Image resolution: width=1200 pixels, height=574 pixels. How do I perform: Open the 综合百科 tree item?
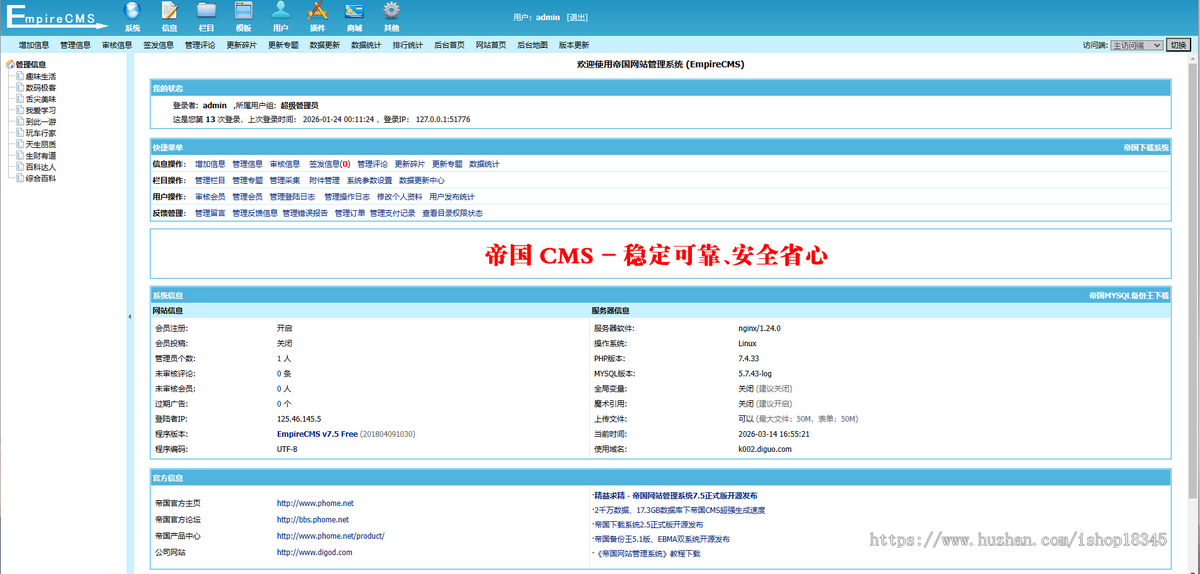(x=41, y=178)
